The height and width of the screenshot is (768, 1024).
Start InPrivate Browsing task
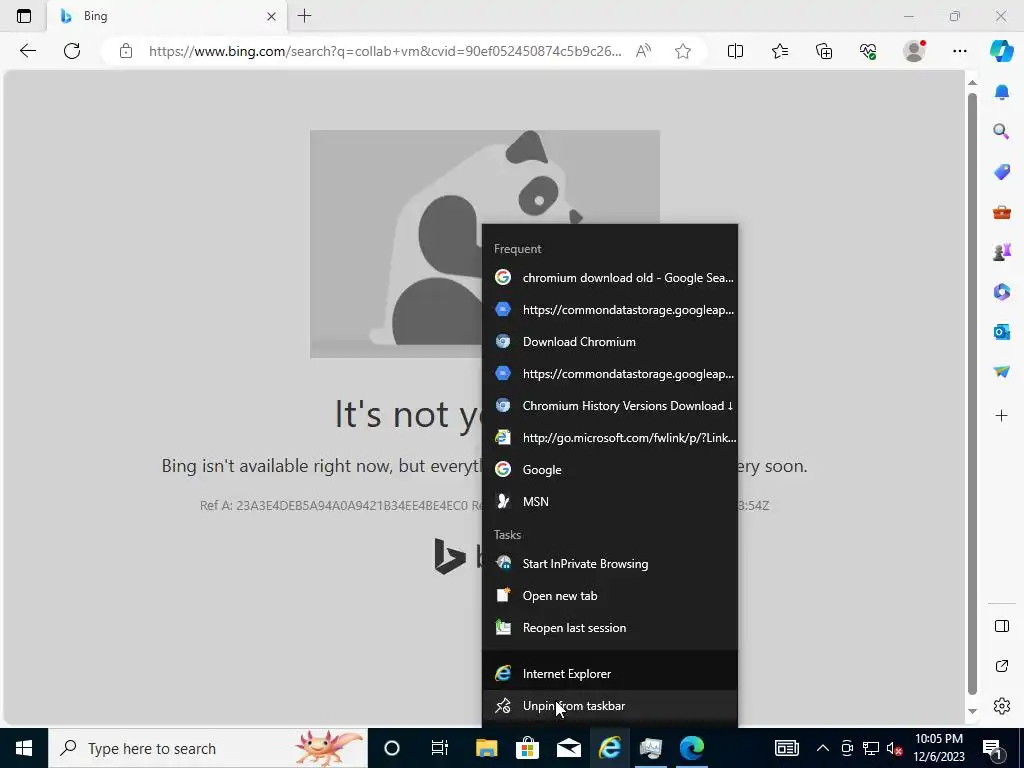(x=610, y=564)
